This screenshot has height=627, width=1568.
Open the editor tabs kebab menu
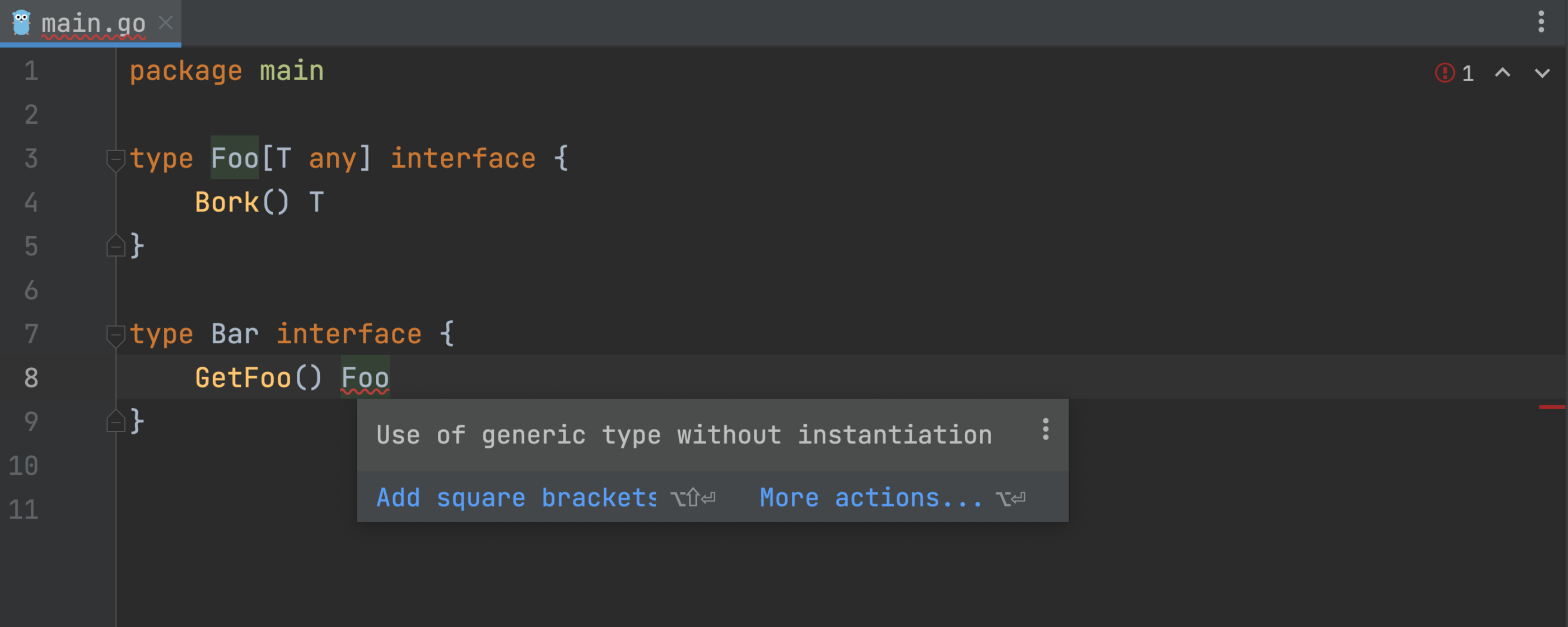[x=1541, y=22]
